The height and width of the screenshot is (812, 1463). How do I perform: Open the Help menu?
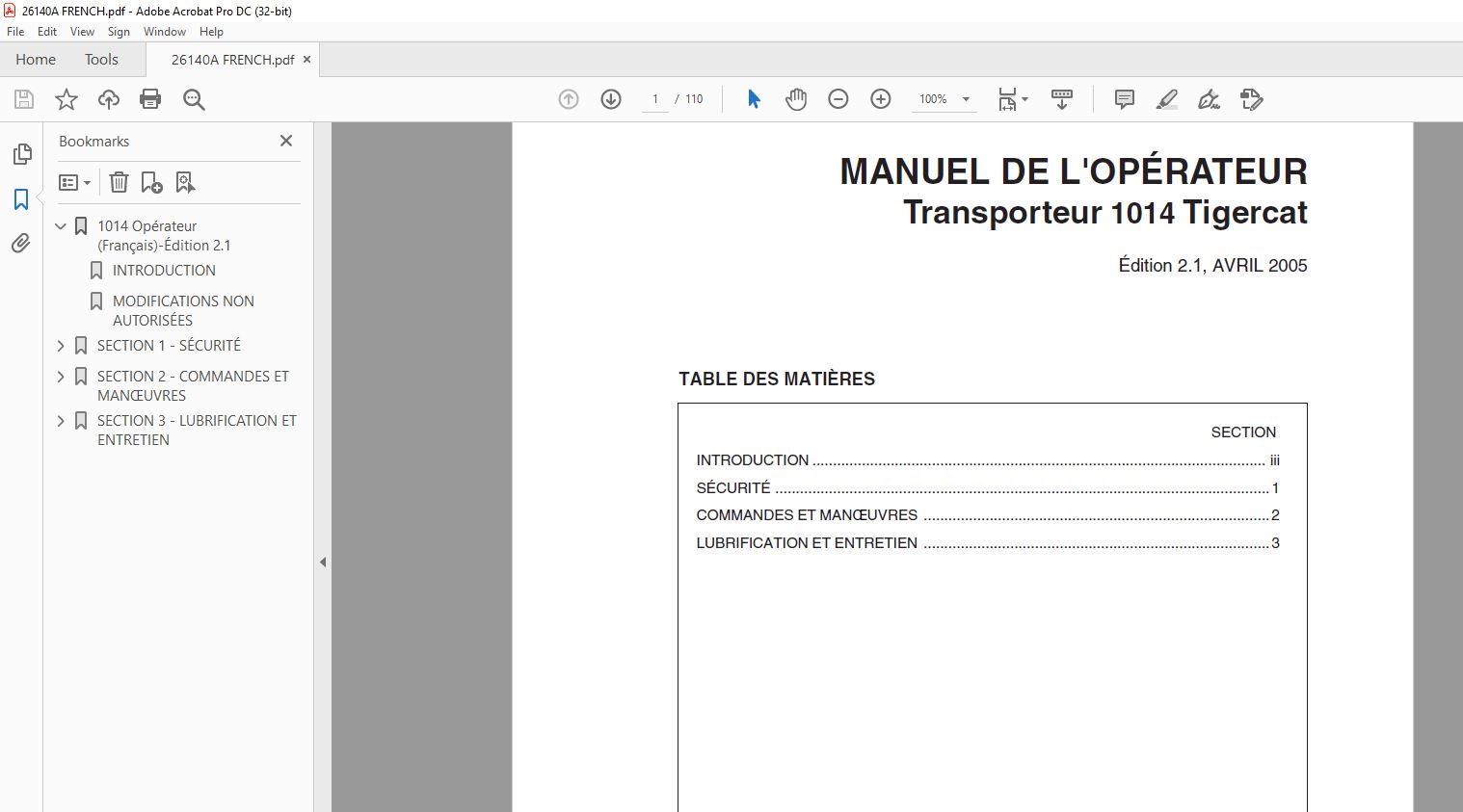click(211, 32)
